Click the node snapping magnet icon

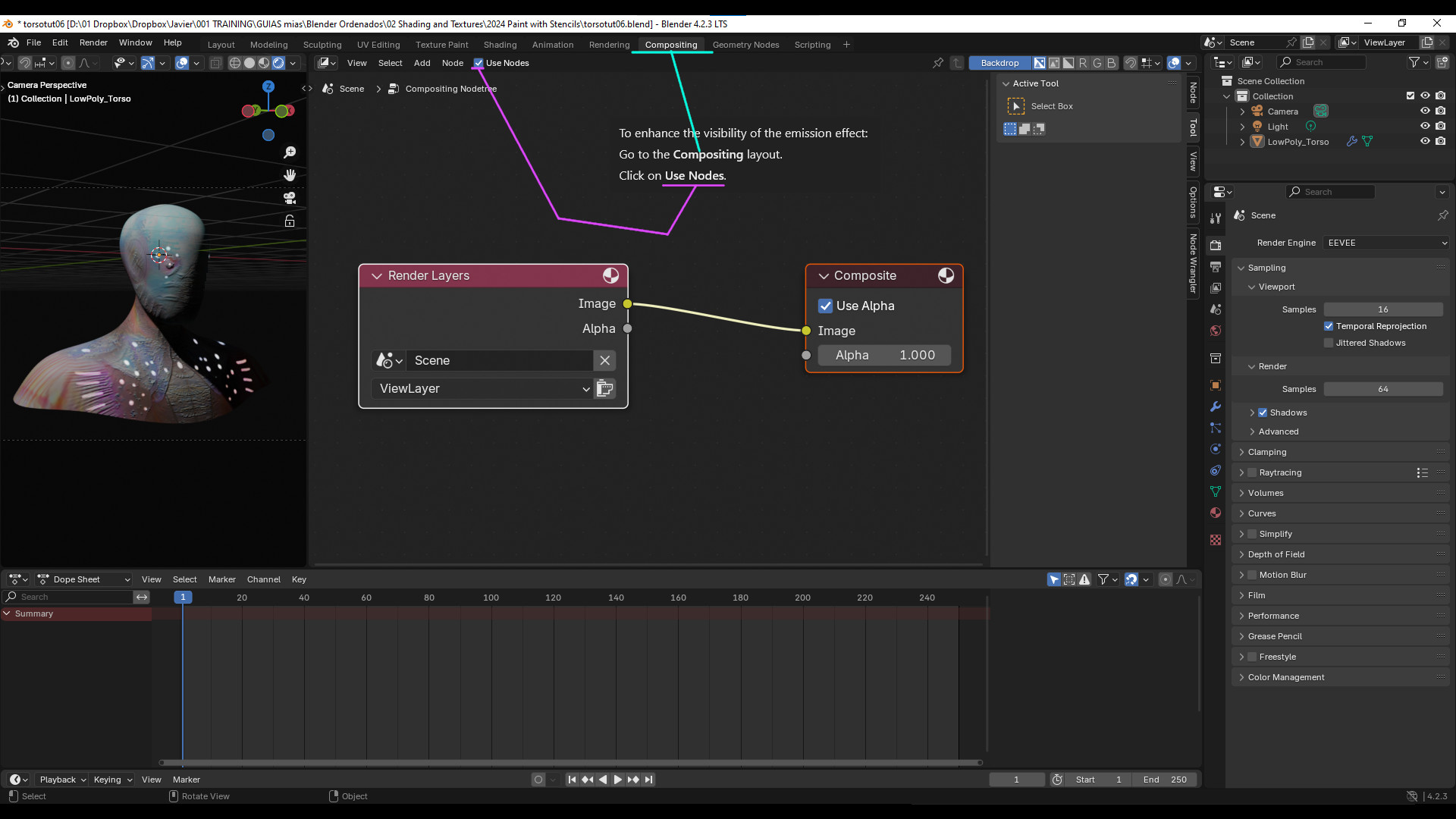pos(1130,63)
